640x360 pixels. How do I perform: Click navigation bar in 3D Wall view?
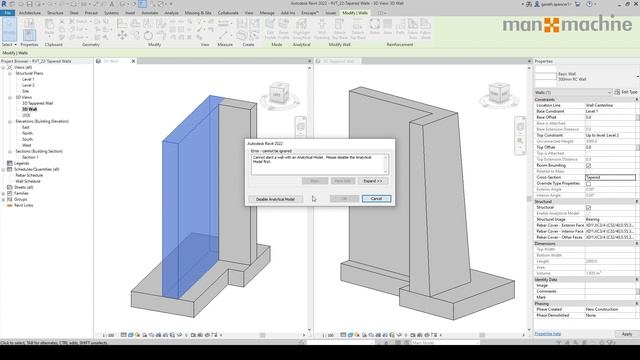[x=300, y=127]
